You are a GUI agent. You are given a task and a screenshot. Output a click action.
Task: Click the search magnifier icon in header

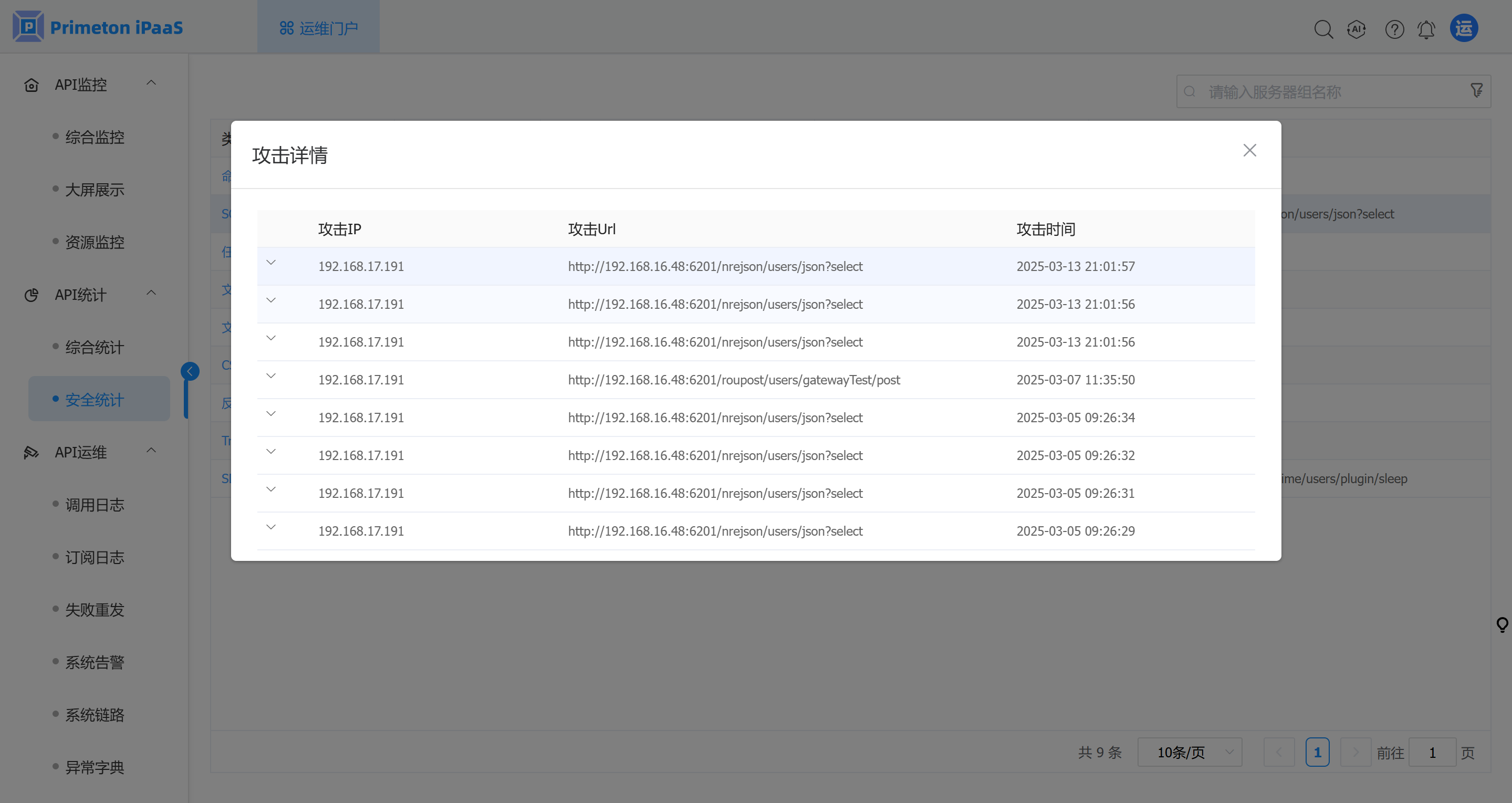click(x=1323, y=29)
